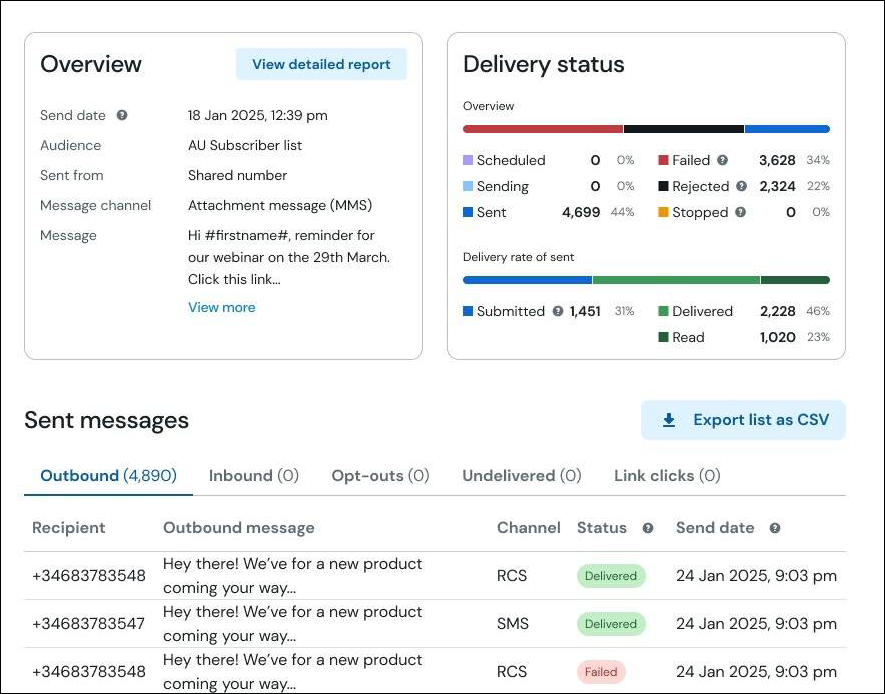Expand message with View more link
Screen dimensions: 885x694
(x=221, y=308)
